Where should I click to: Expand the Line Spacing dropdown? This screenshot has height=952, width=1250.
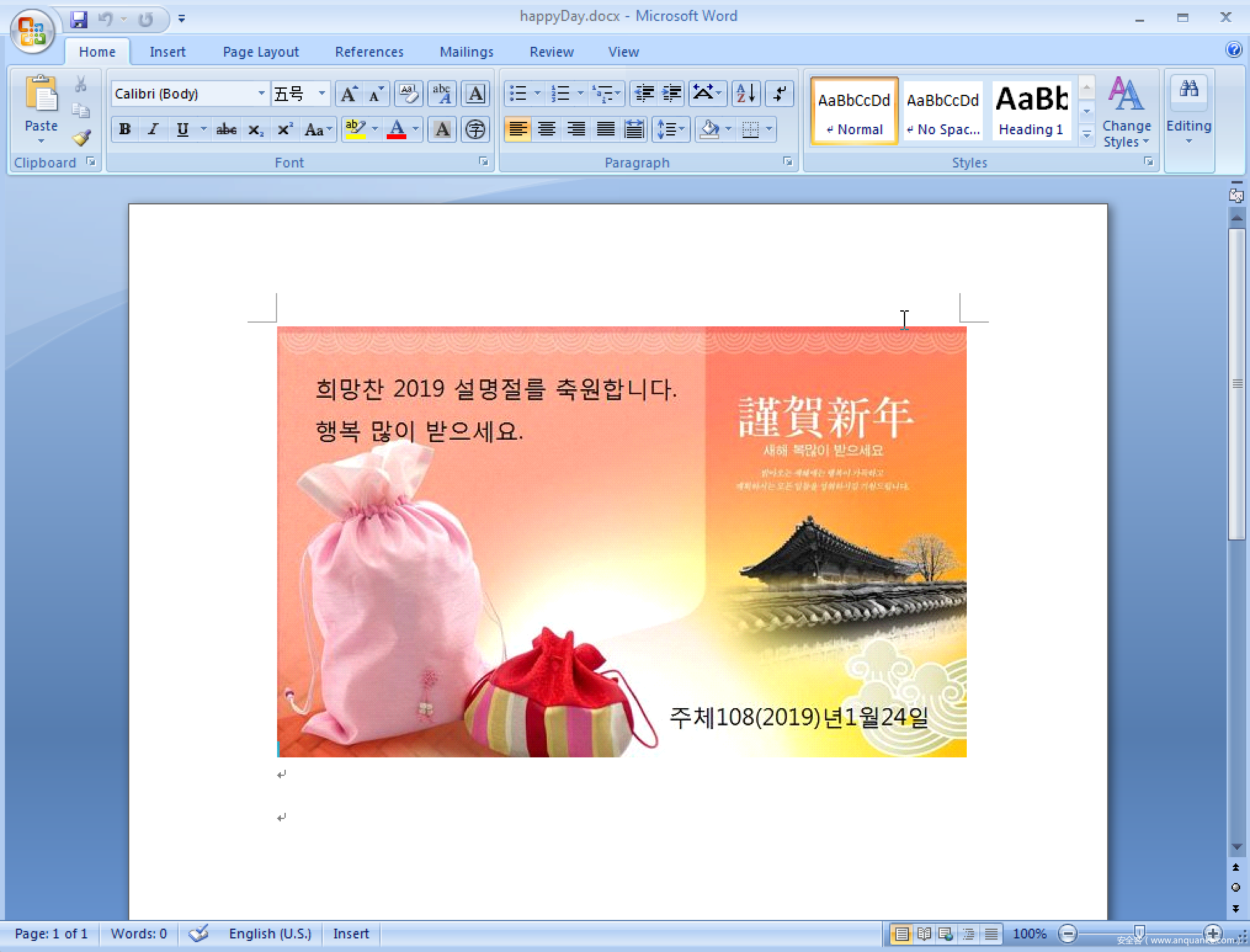coord(681,130)
